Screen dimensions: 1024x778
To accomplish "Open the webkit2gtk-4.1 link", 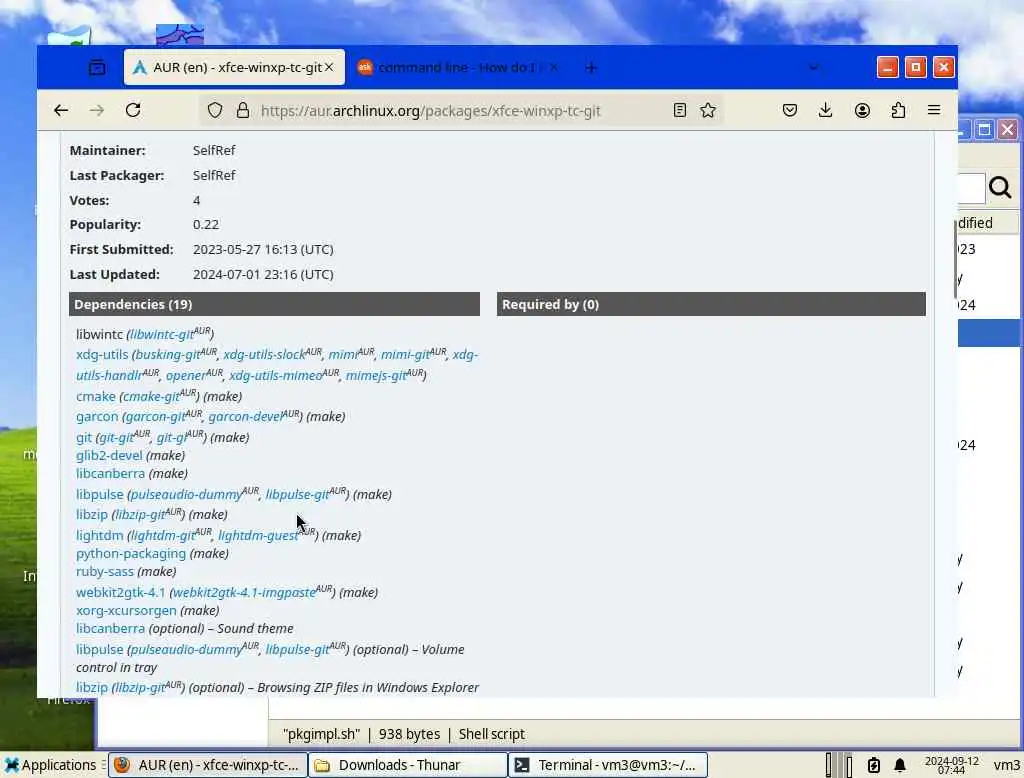I will (120, 592).
